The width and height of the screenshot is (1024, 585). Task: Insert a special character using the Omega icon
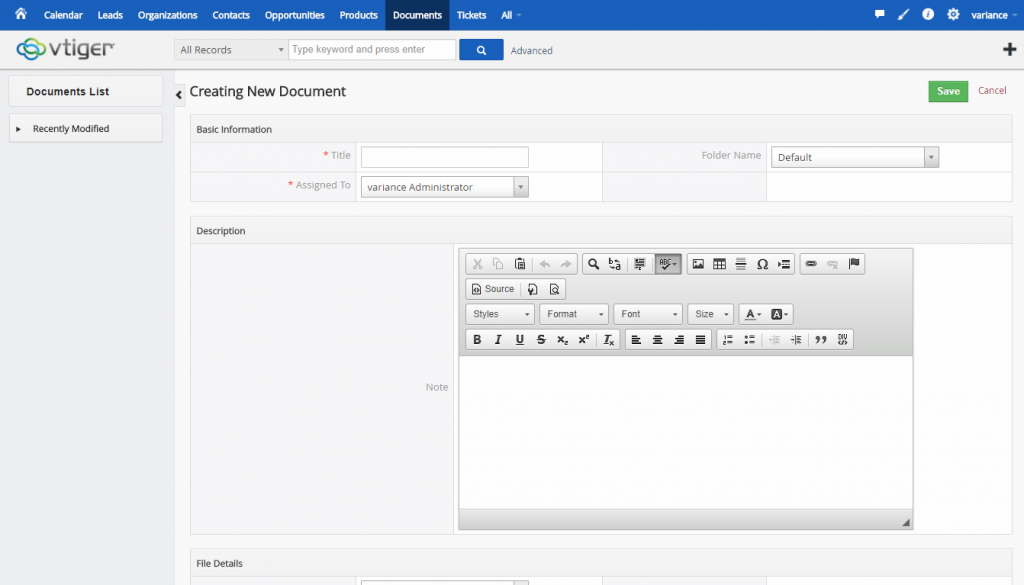[762, 264]
